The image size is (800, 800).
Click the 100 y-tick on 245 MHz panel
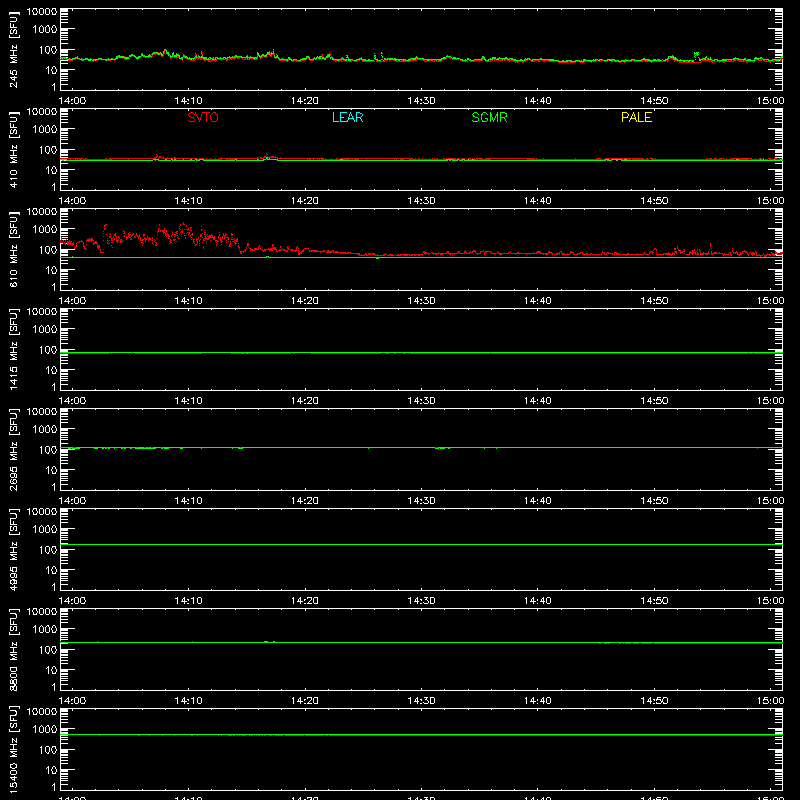pos(48,50)
